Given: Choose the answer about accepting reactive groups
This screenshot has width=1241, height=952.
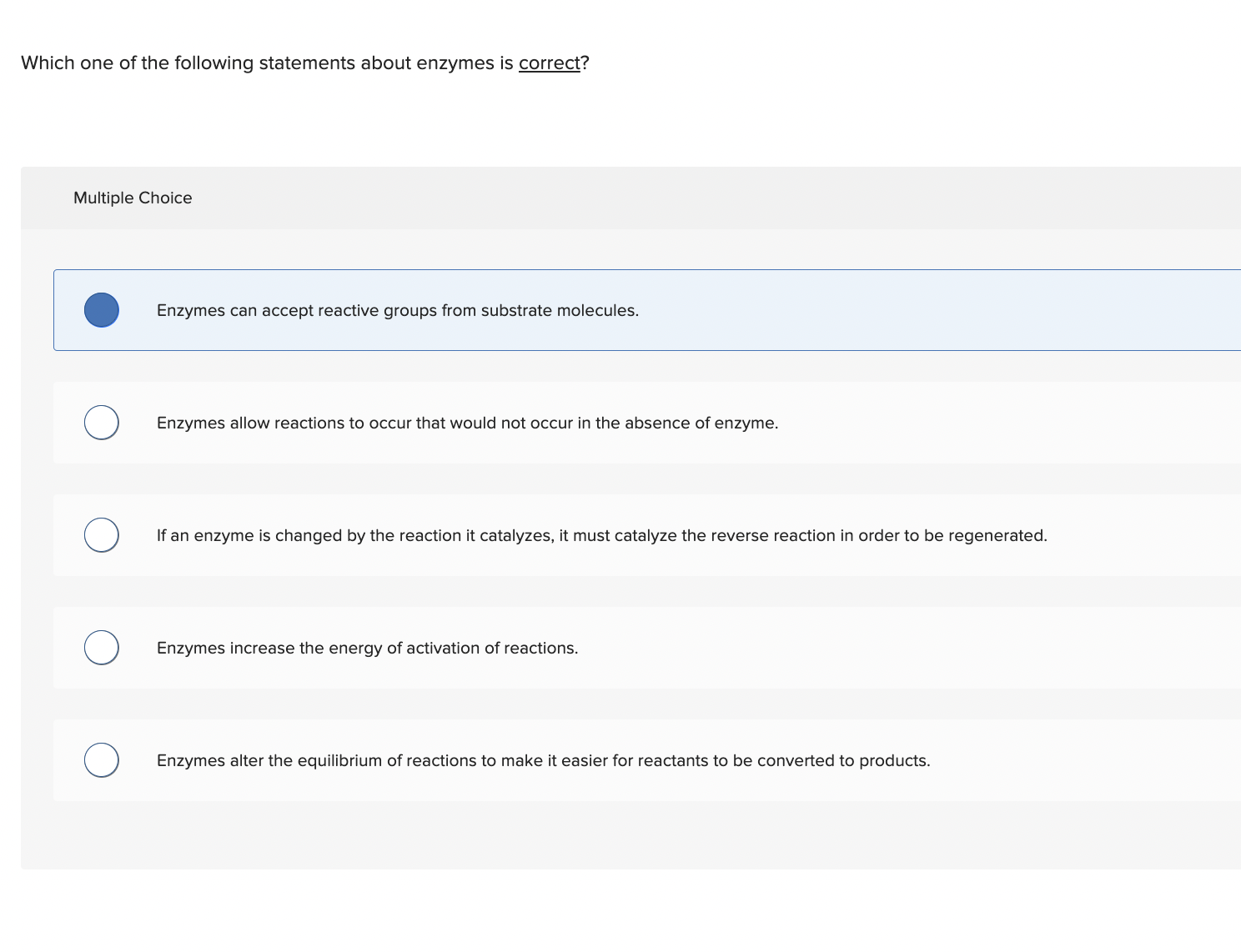Looking at the screenshot, I should (397, 309).
